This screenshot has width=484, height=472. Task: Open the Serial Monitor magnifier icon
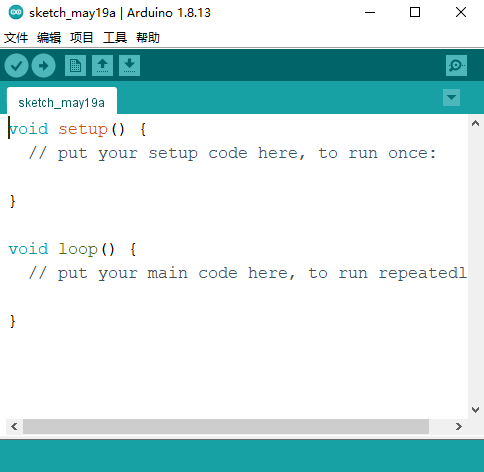click(456, 66)
